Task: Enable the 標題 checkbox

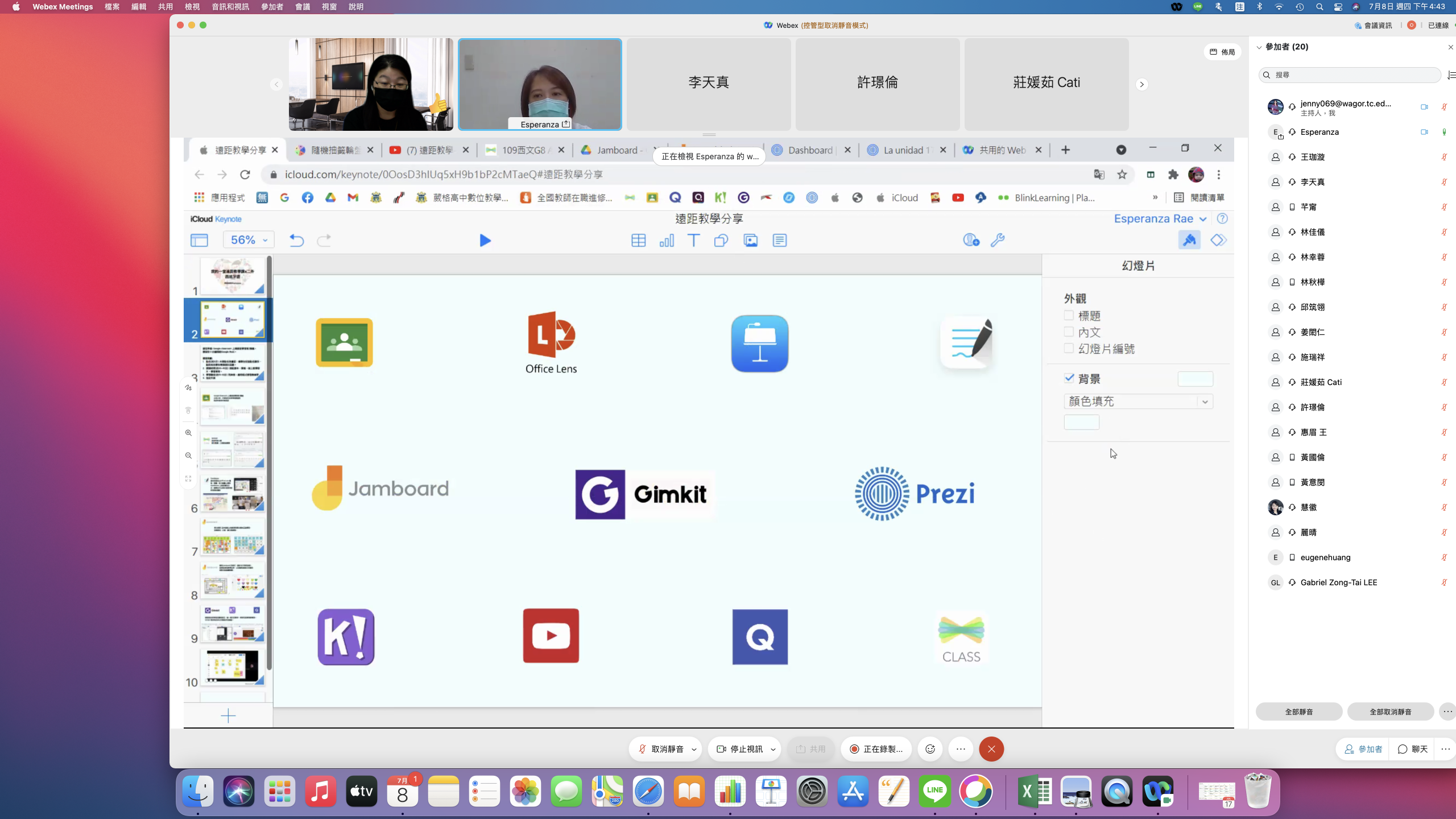Action: pos(1069,315)
